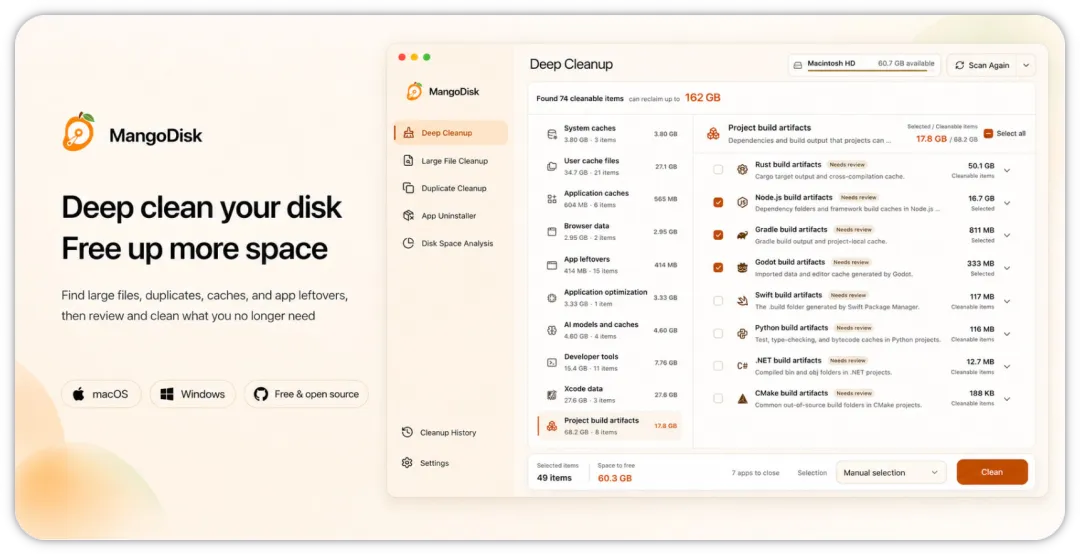1080x555 pixels.
Task: Expand the Python build artifacts row
Action: tap(1007, 334)
